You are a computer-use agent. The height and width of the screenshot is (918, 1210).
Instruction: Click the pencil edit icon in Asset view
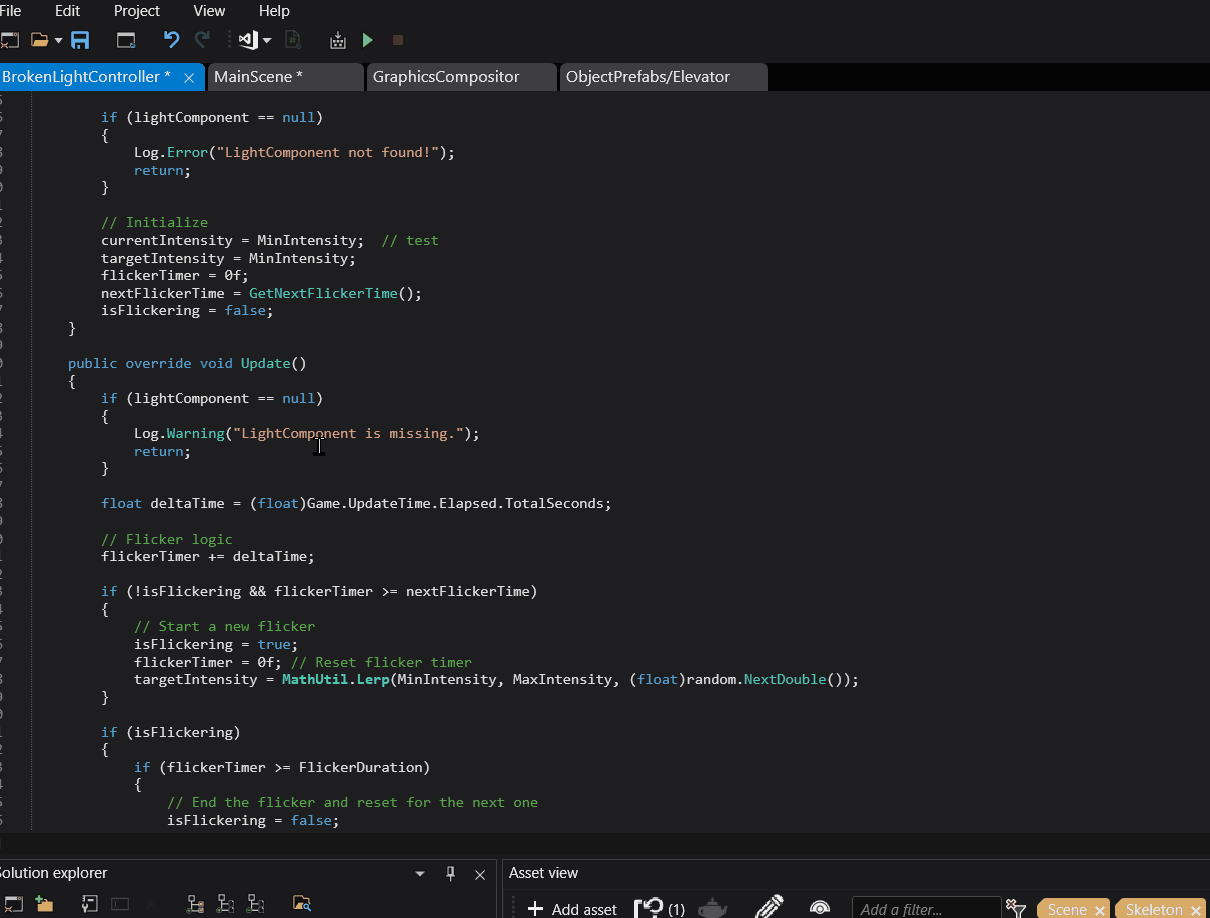pyautogui.click(x=768, y=908)
